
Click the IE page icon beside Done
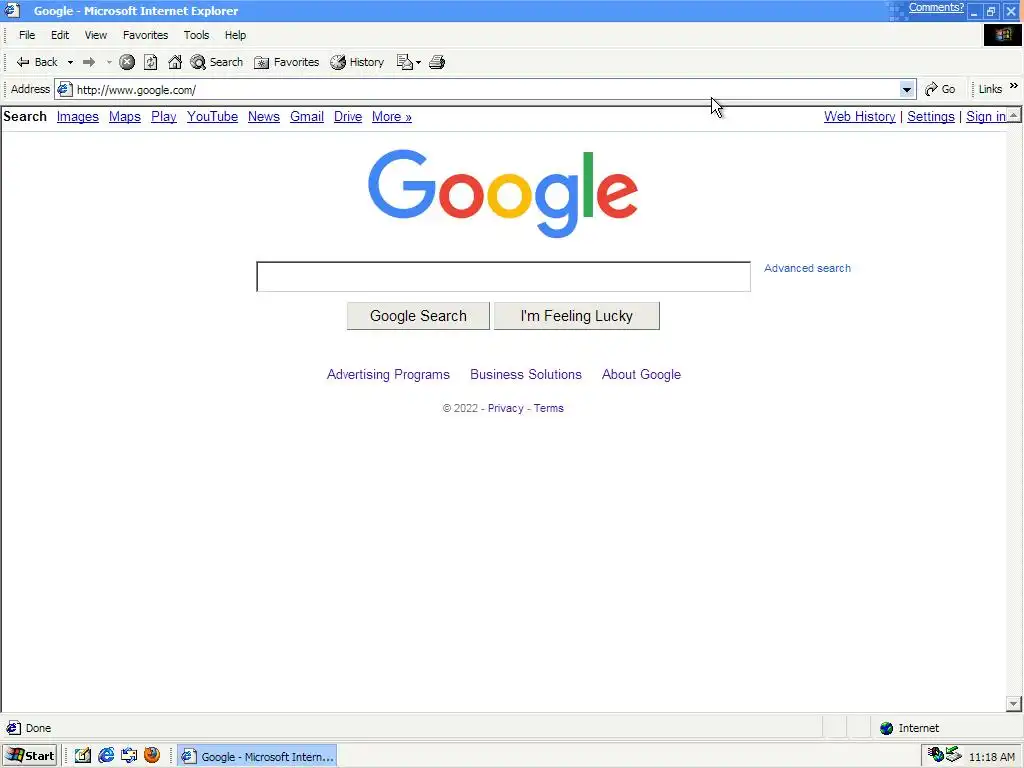click(13, 728)
